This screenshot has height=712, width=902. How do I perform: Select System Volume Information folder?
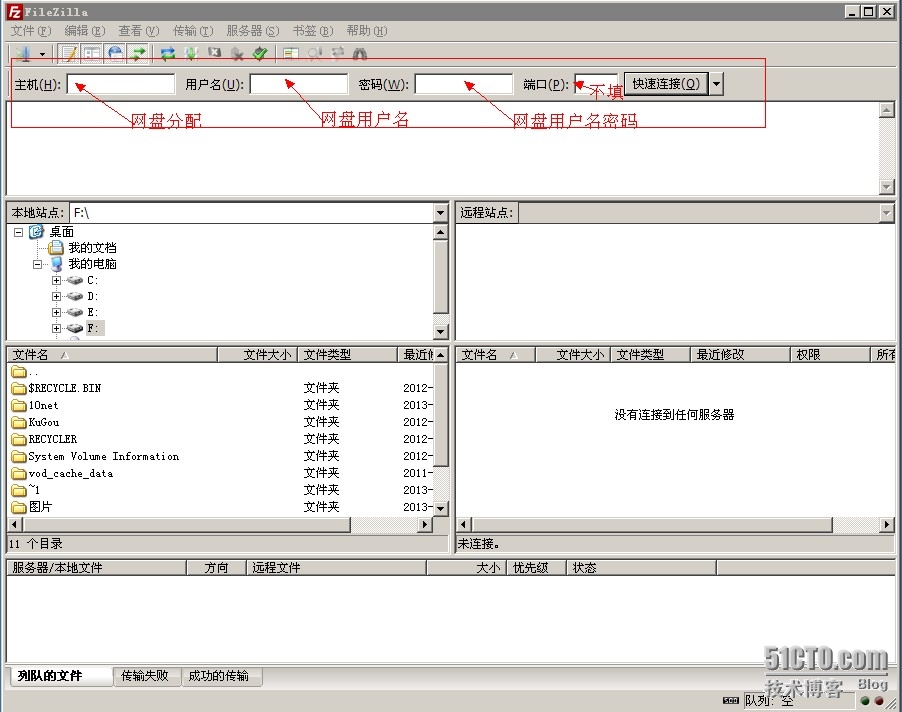(104, 457)
